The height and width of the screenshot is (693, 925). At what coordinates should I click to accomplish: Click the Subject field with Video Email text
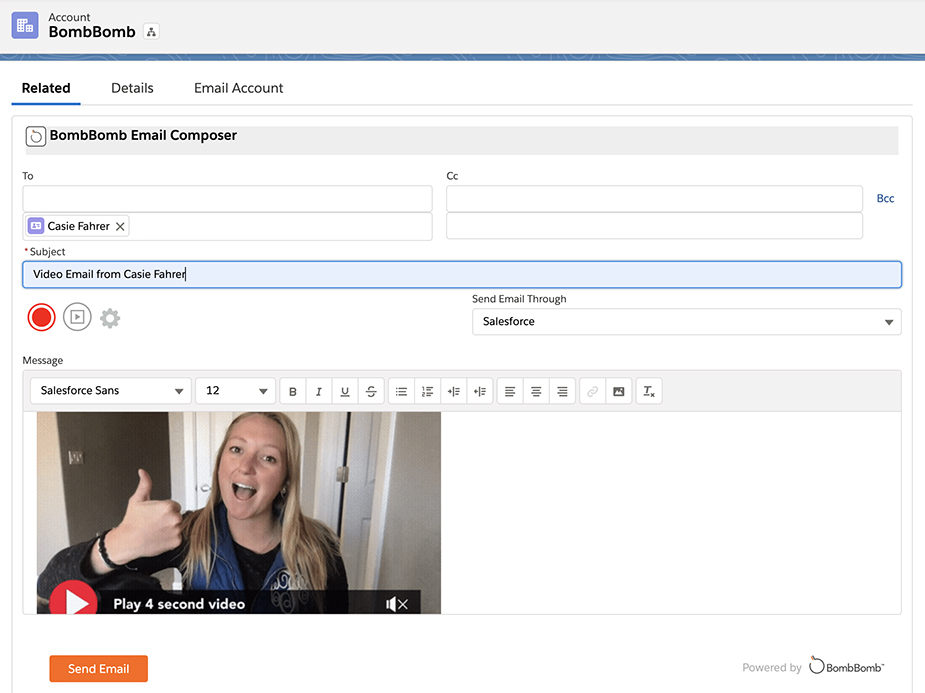(x=462, y=274)
